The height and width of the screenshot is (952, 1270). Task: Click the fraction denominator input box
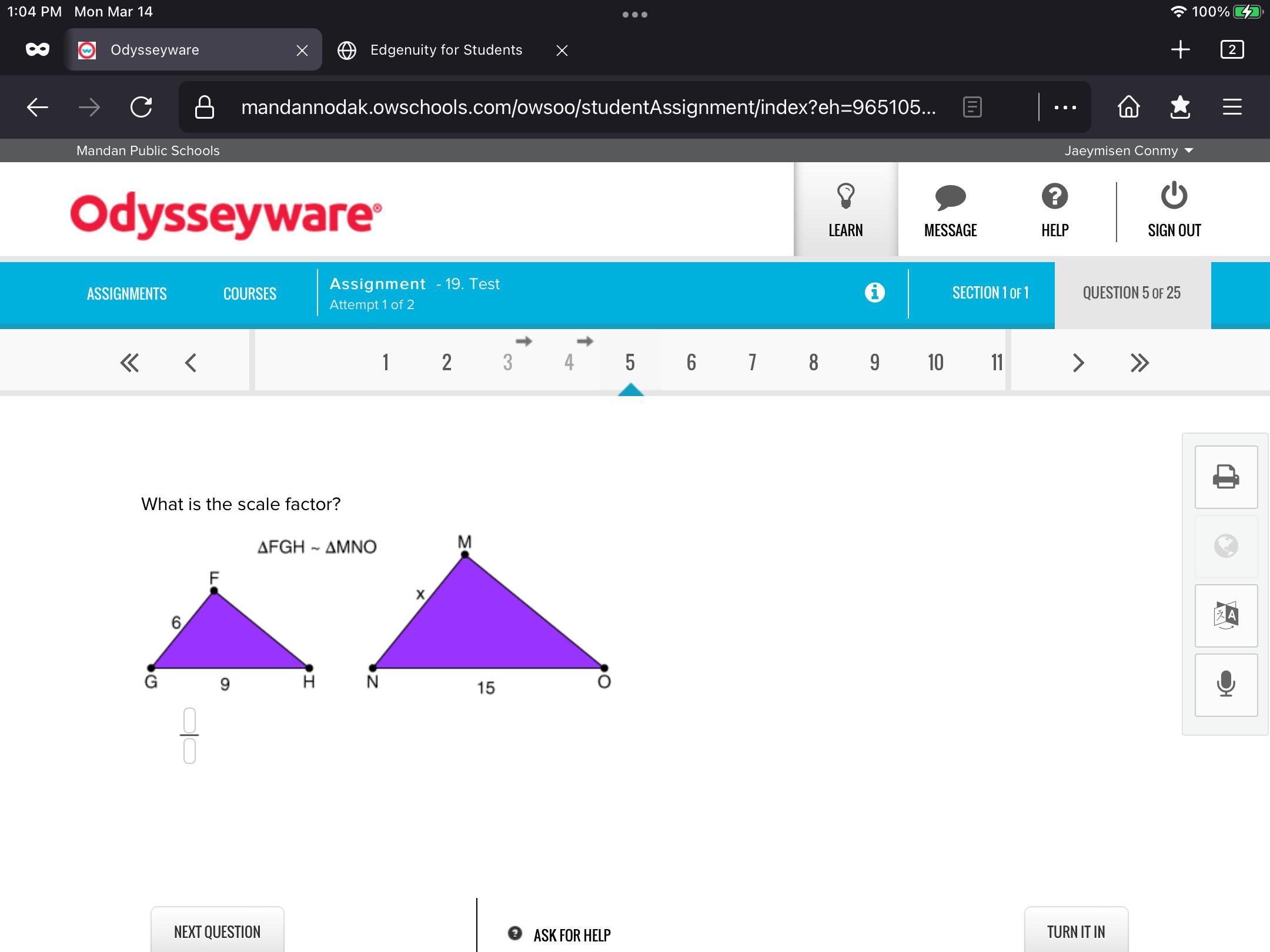189,751
